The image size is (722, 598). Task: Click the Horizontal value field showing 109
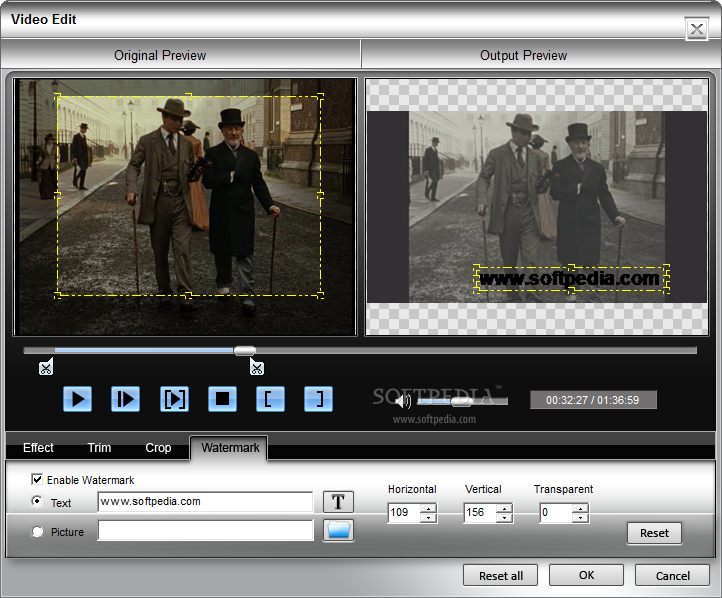[x=404, y=513]
